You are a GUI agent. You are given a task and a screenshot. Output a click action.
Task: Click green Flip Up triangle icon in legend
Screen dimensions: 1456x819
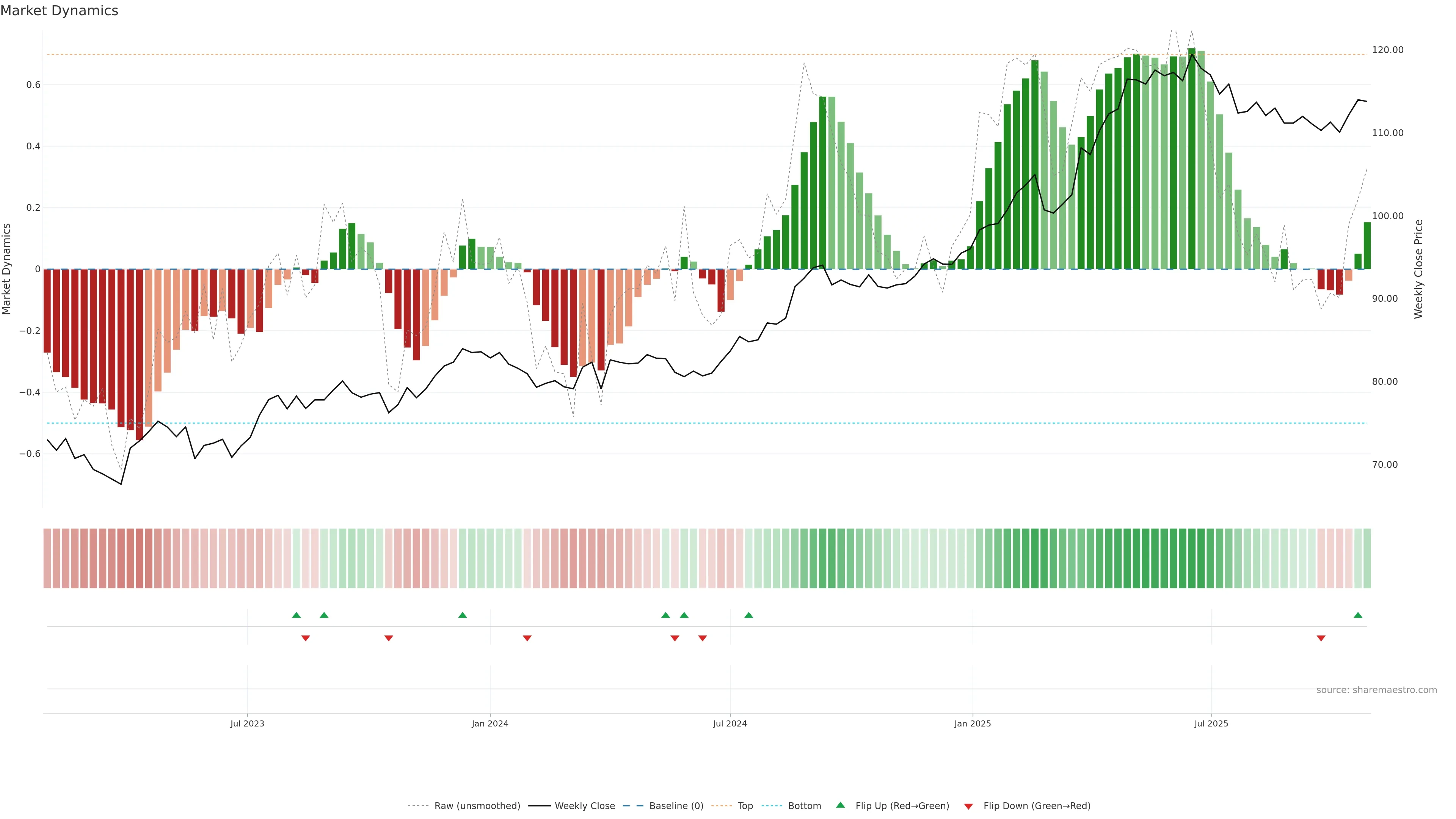tap(841, 805)
